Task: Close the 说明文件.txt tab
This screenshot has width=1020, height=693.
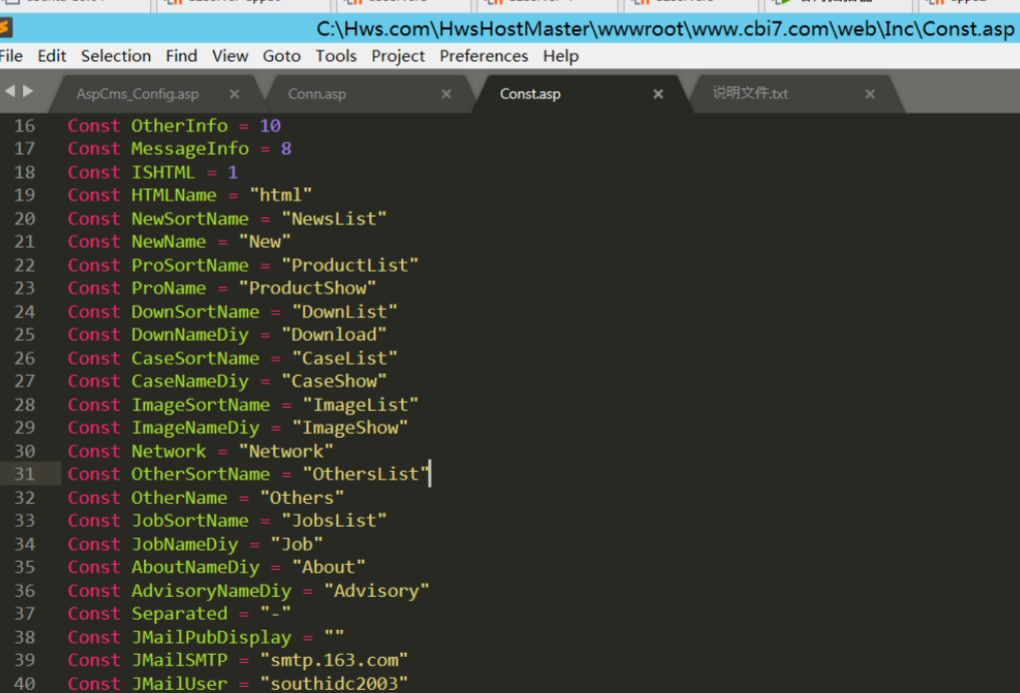Action: tap(870, 94)
